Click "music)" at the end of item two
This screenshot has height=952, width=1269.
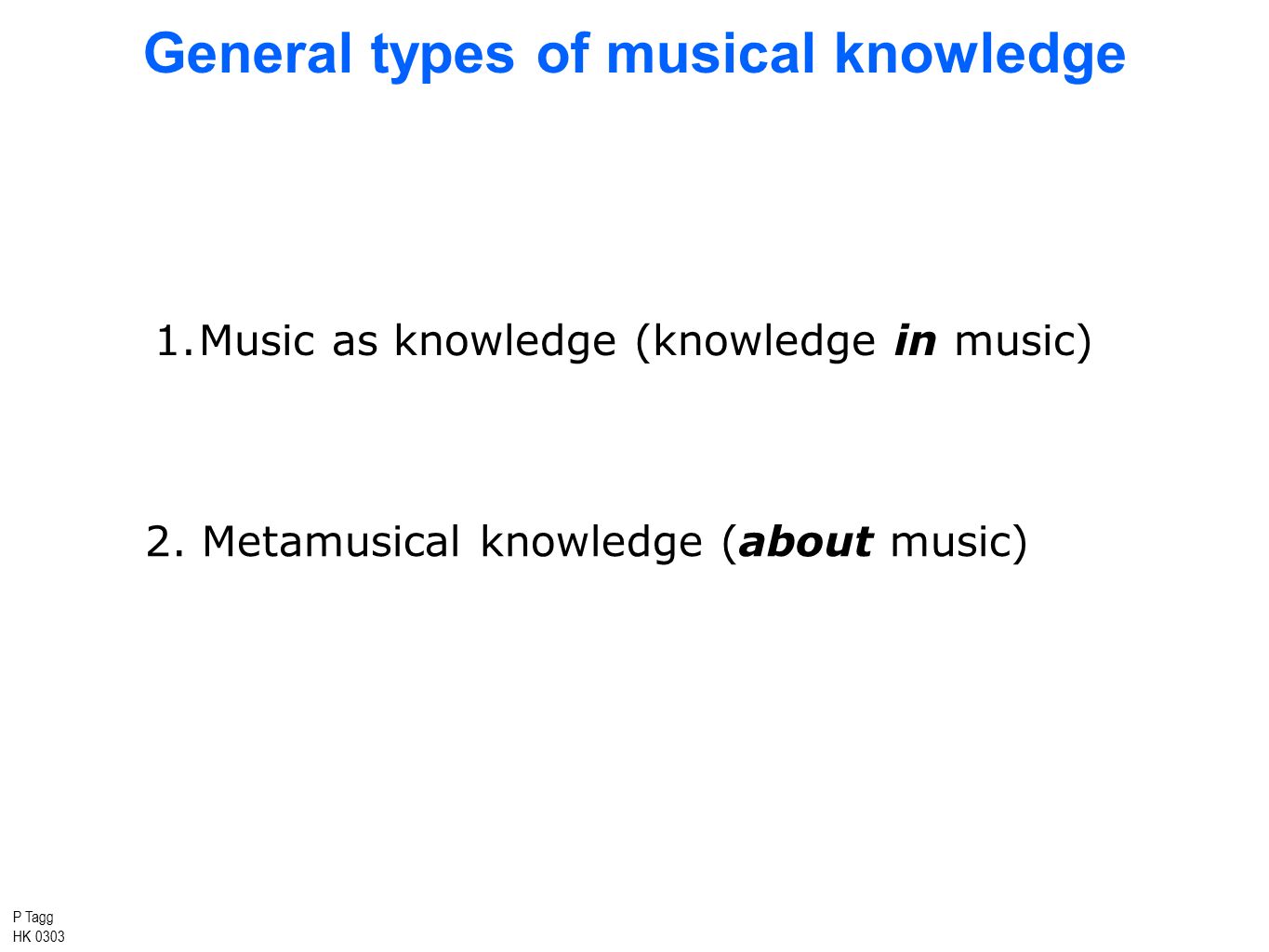click(x=958, y=544)
